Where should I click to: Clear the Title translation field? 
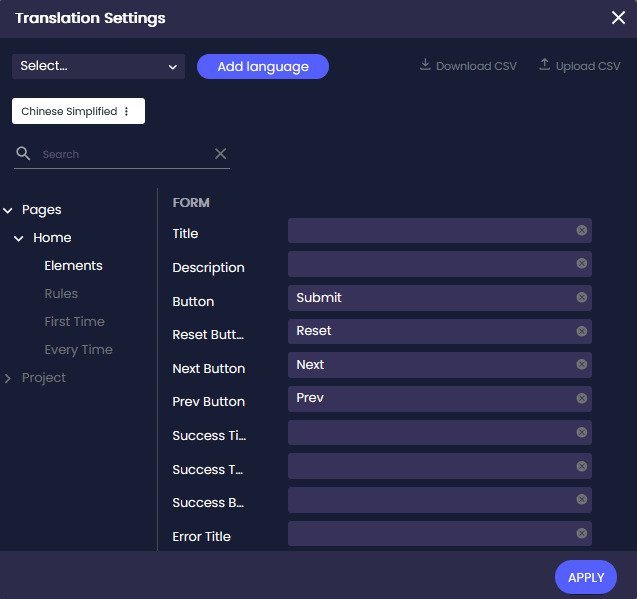tap(581, 230)
